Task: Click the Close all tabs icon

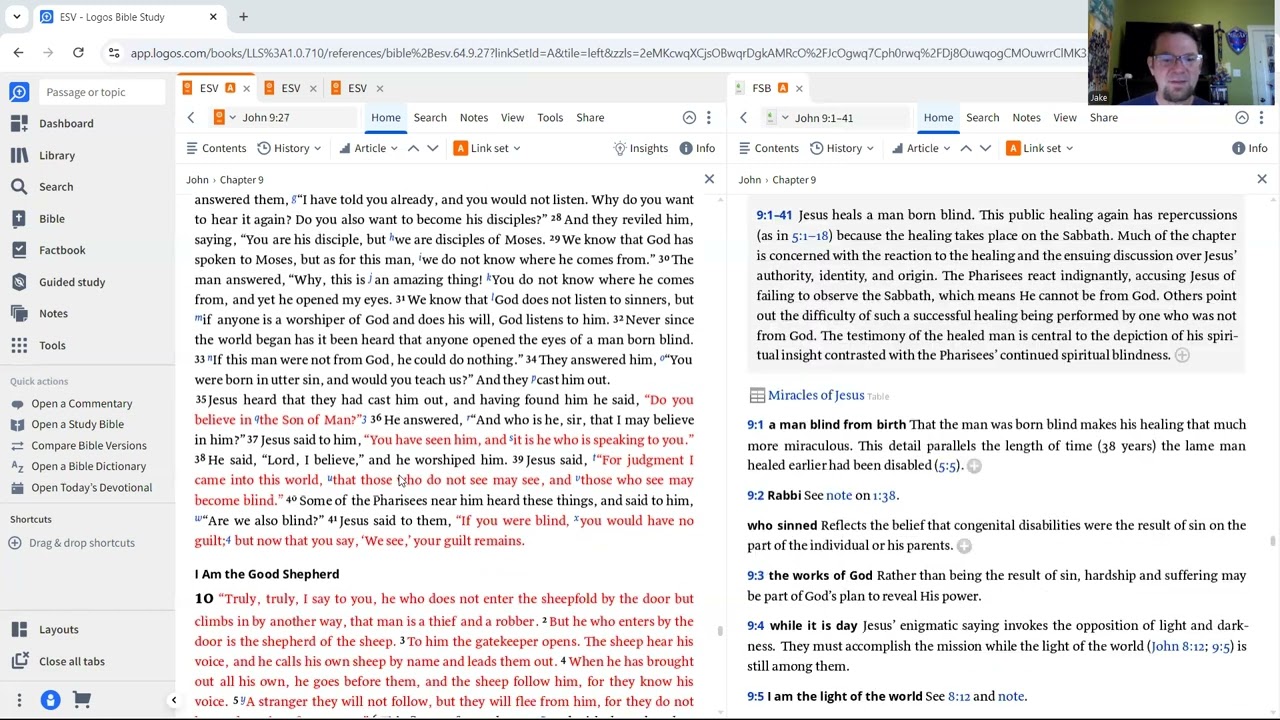Action: [19, 661]
